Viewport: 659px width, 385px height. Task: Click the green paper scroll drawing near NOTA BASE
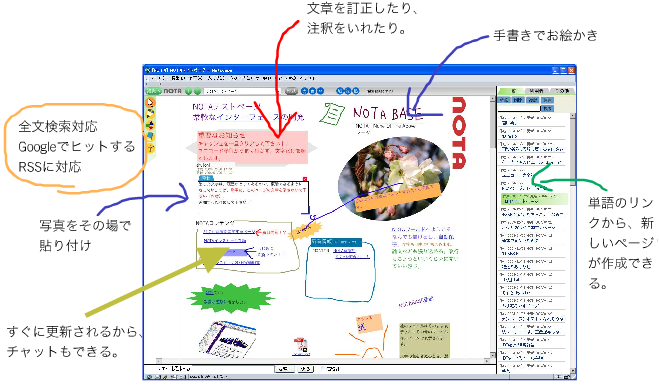pos(332,113)
